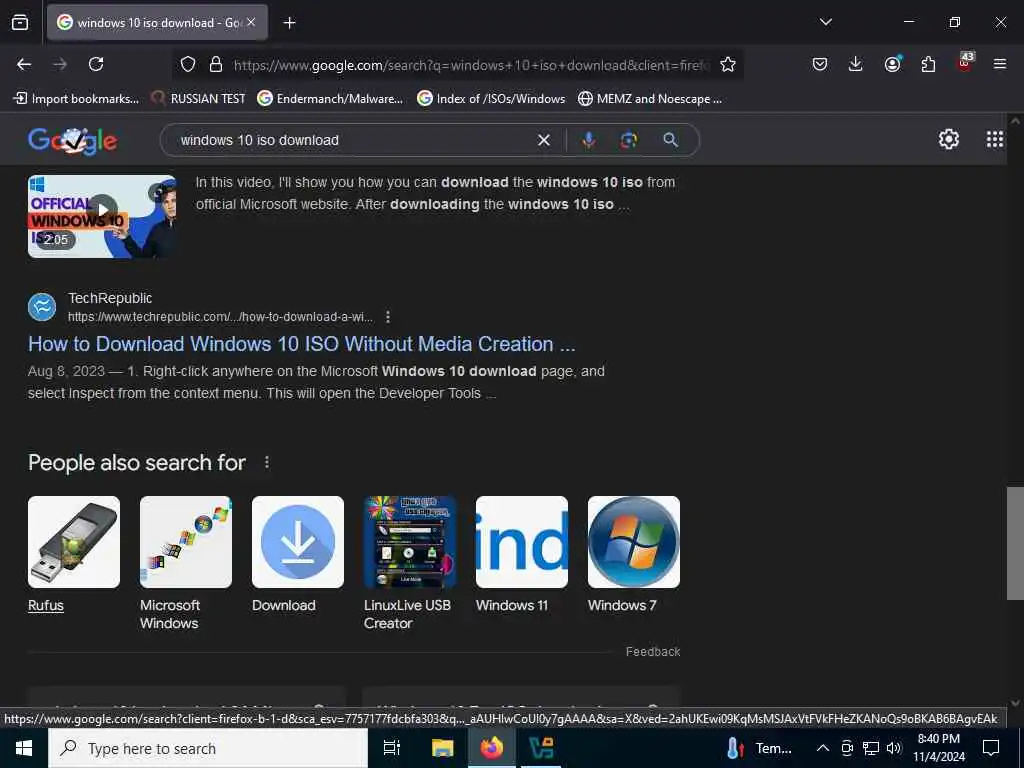Submit search with magnifier icon
This screenshot has width=1024, height=768.
[x=670, y=140]
